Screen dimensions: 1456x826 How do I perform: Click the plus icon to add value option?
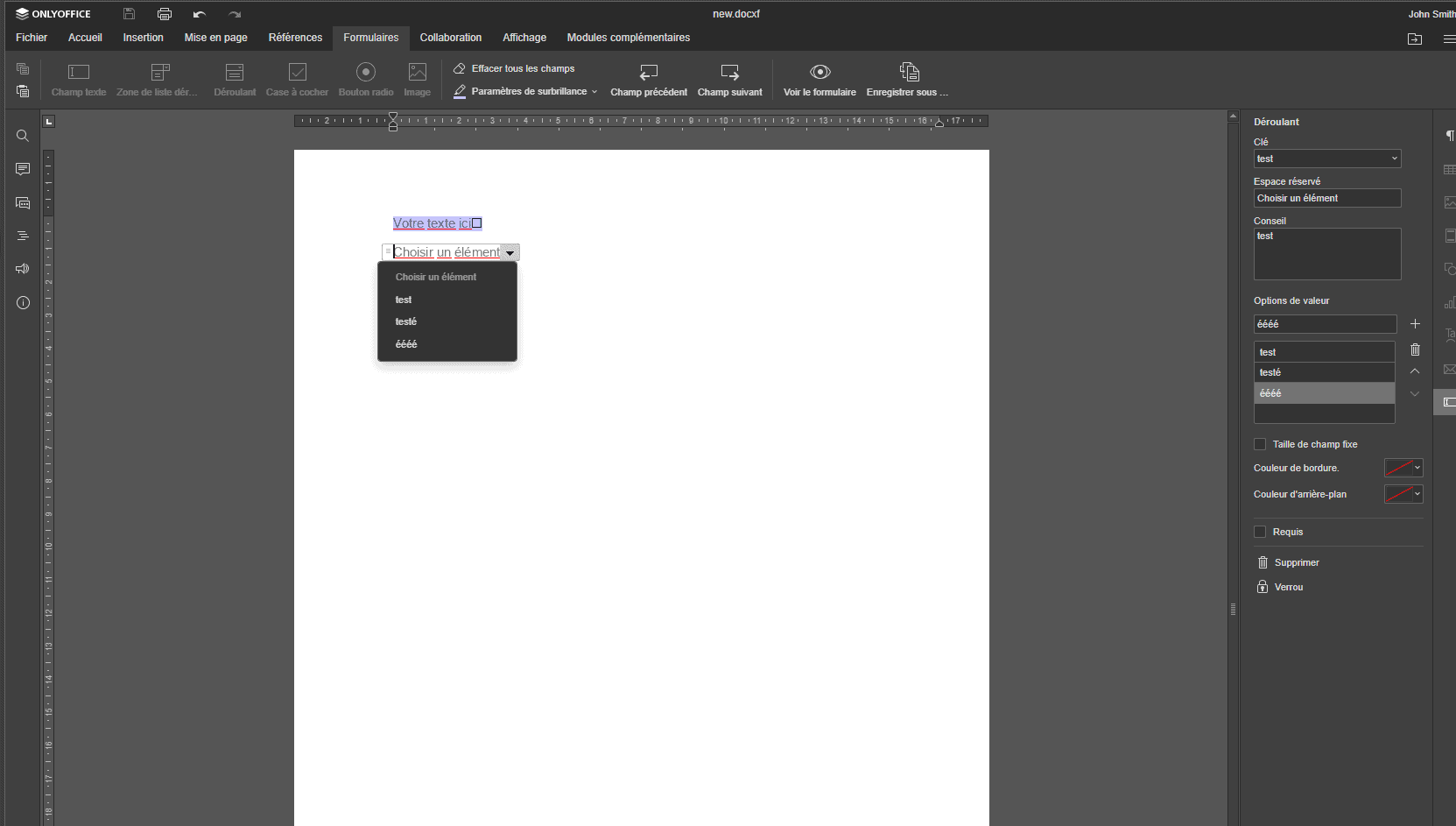click(1415, 324)
